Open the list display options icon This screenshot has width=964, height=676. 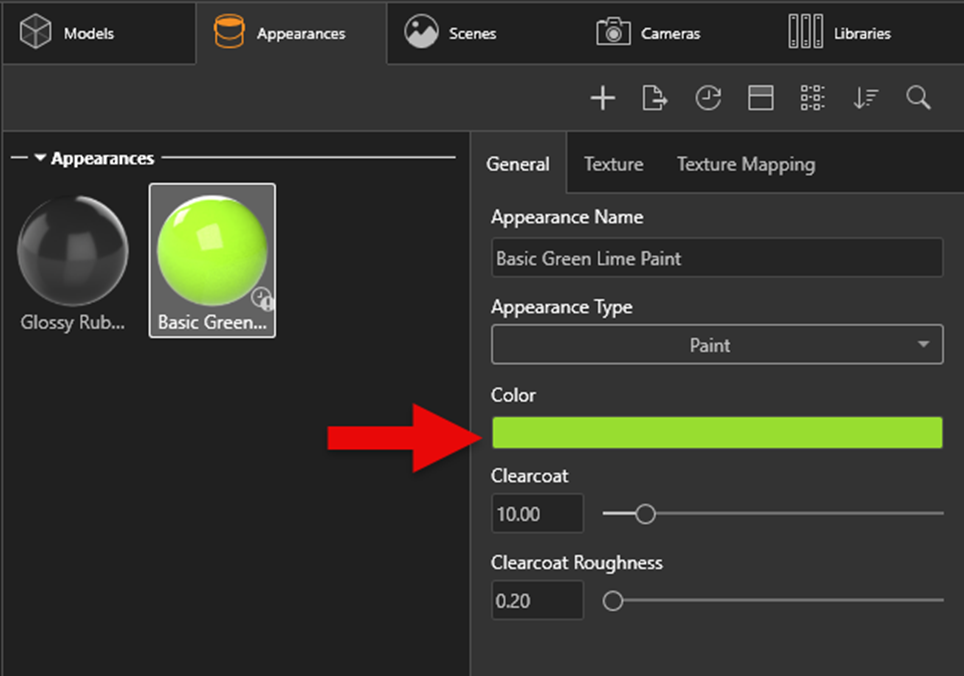point(812,98)
